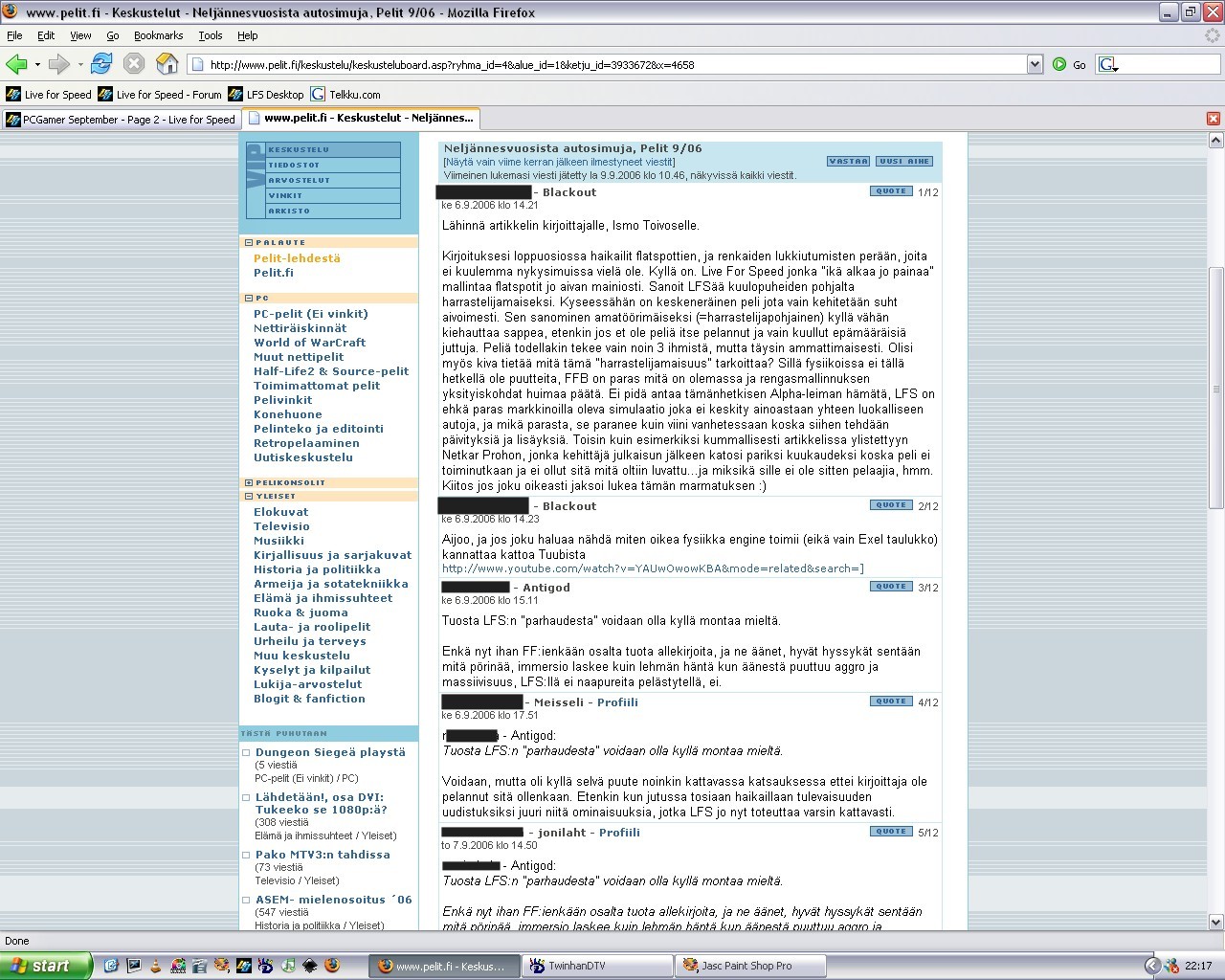Click the VASTAA reply button
The image size is (1225, 980).
pos(848,162)
